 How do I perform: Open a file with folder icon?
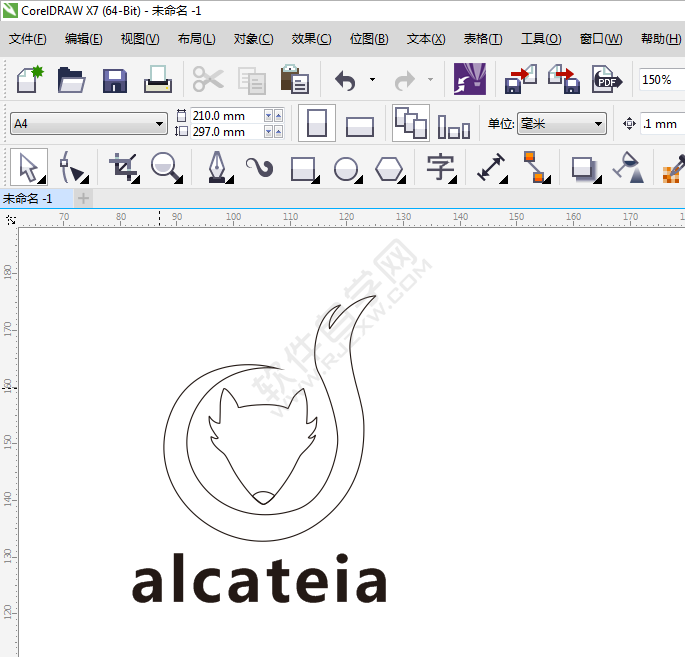pos(71,80)
